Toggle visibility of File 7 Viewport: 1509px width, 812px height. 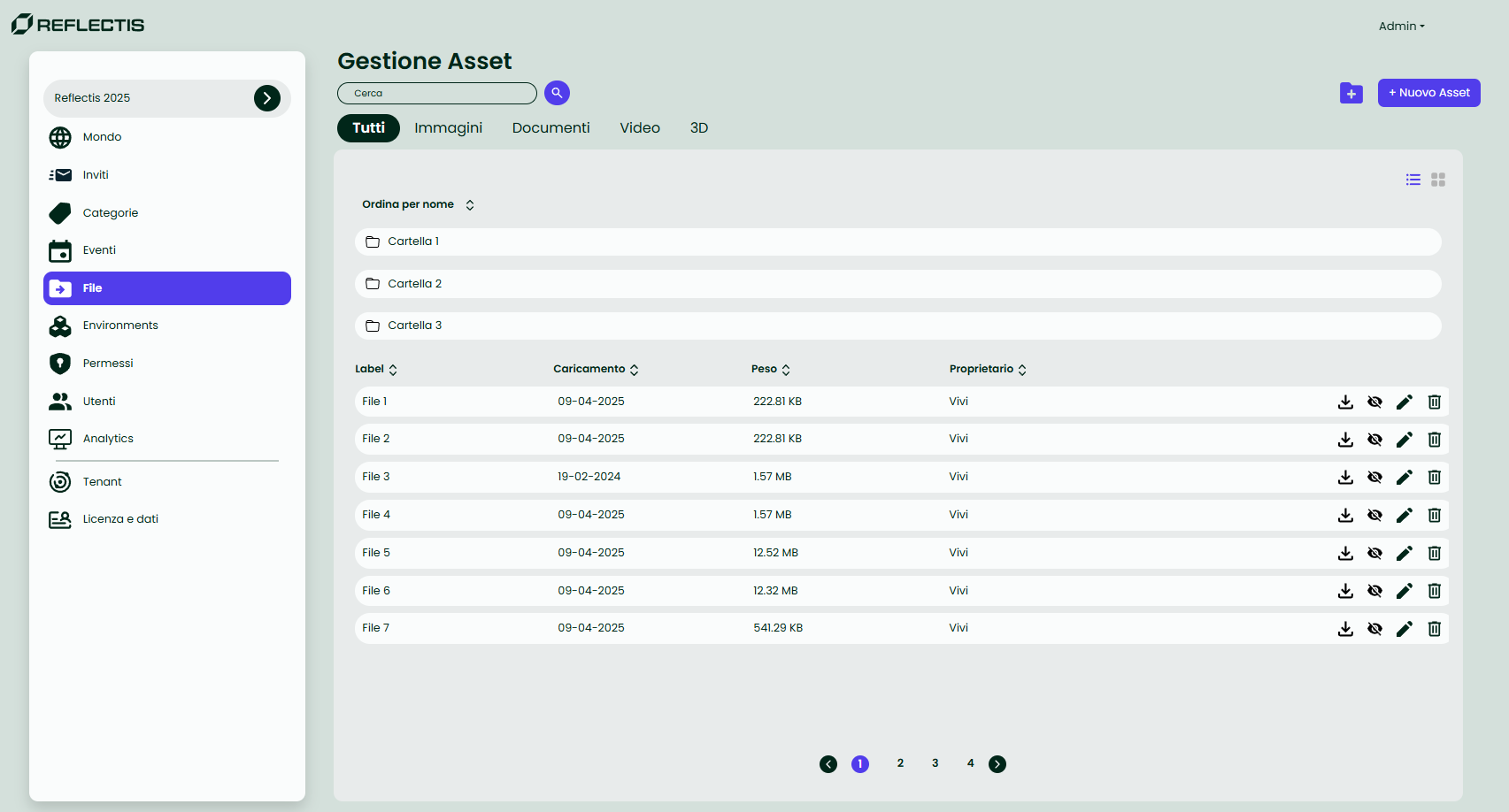pos(1374,629)
